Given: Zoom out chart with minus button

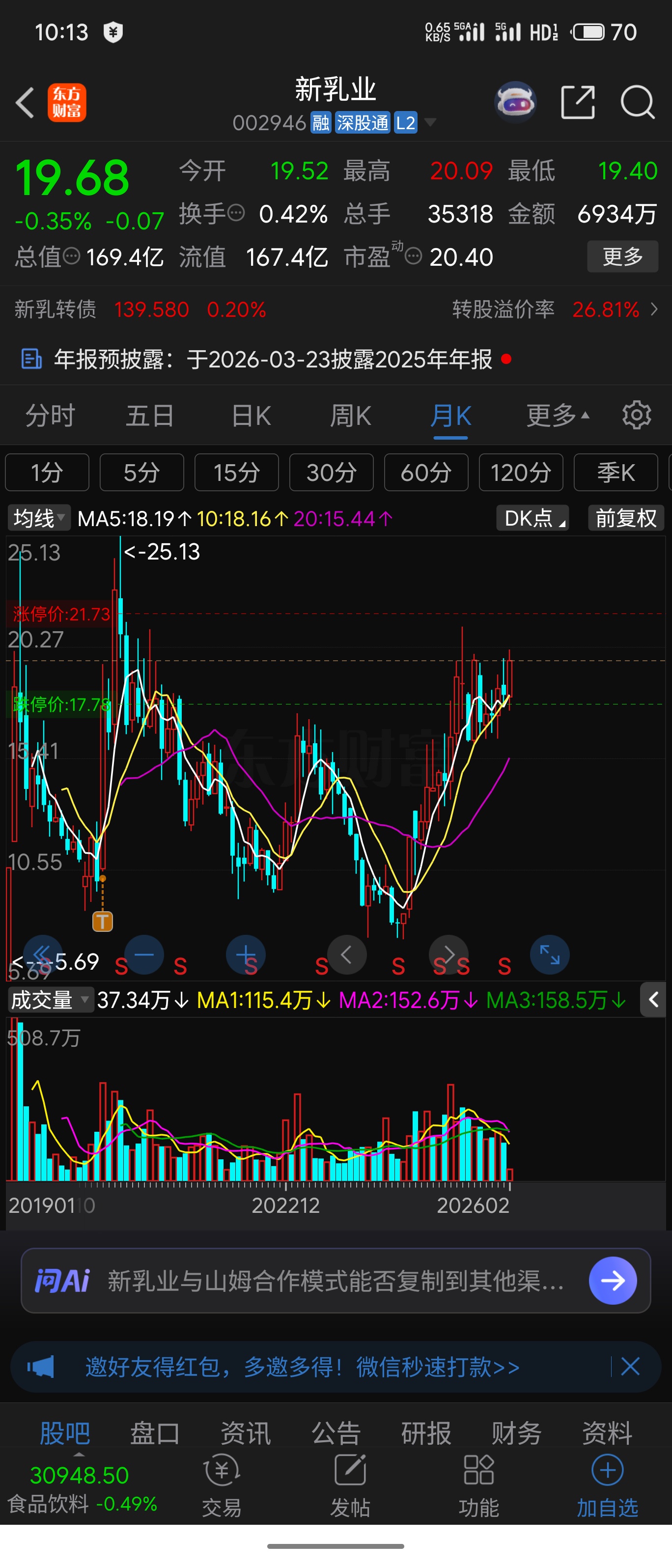Looking at the screenshot, I should click(x=143, y=954).
